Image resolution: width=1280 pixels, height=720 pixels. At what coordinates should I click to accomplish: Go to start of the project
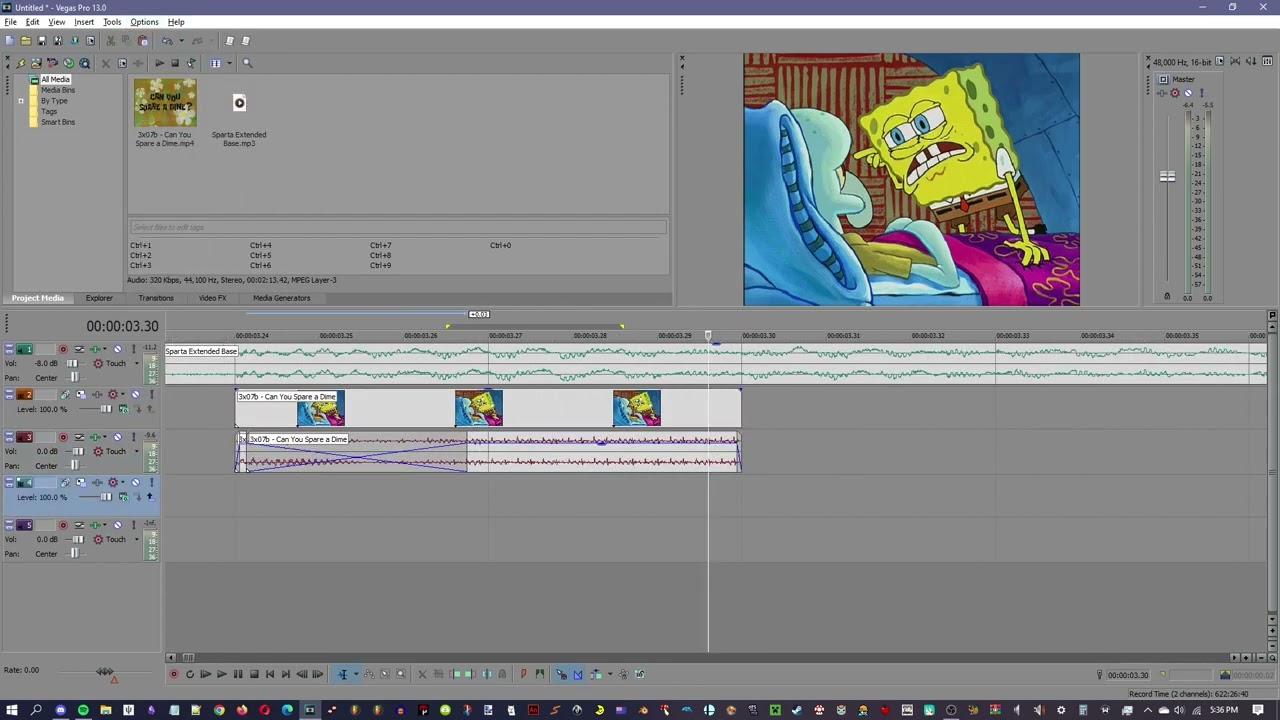pos(269,674)
